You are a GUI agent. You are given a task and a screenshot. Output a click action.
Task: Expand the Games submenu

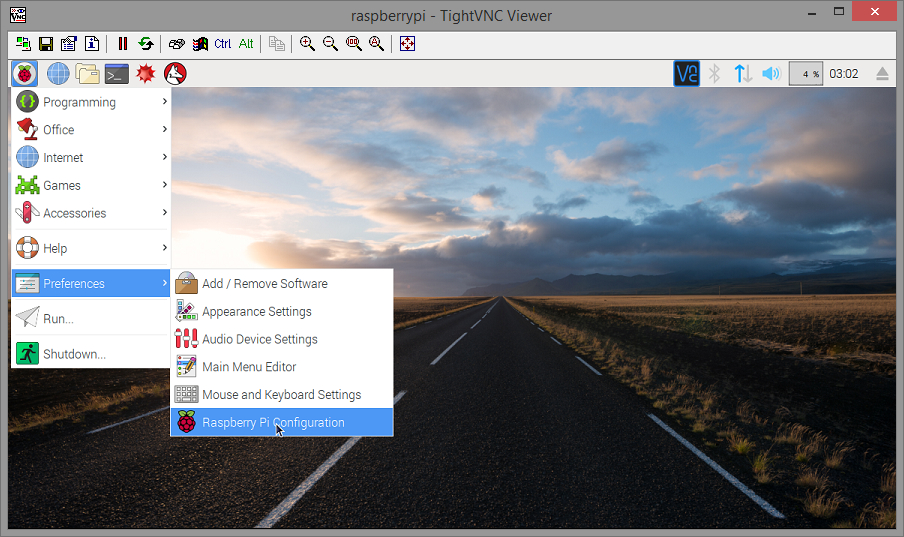pyautogui.click(x=91, y=185)
